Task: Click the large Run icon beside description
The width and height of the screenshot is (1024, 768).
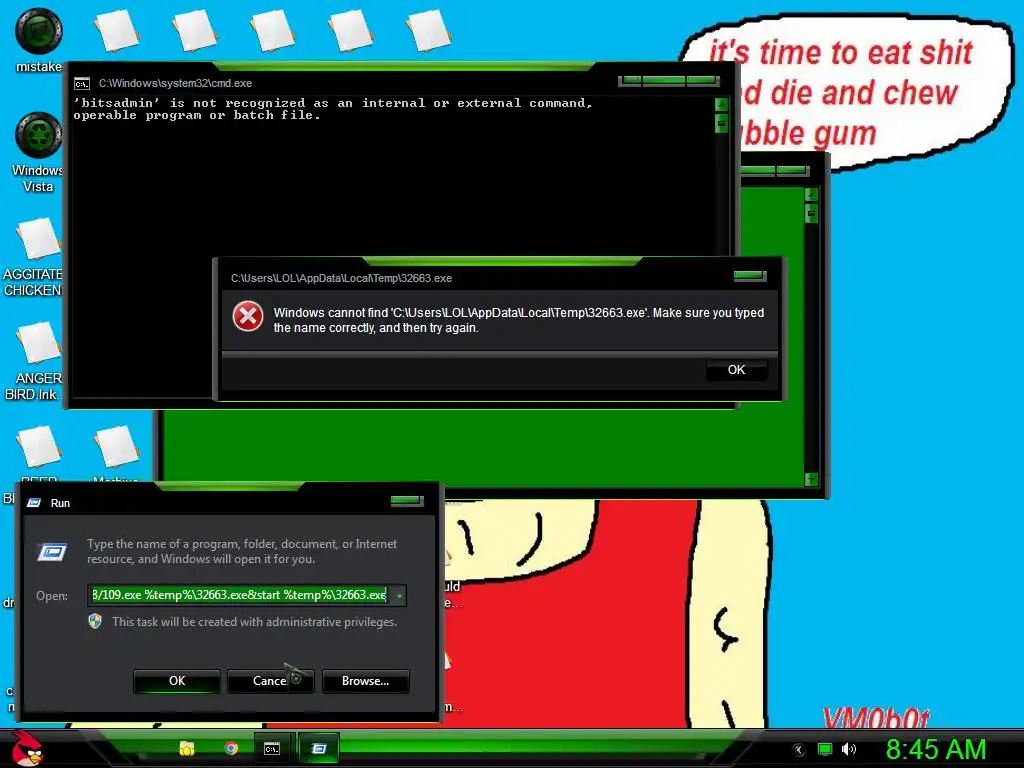Action: [x=52, y=552]
